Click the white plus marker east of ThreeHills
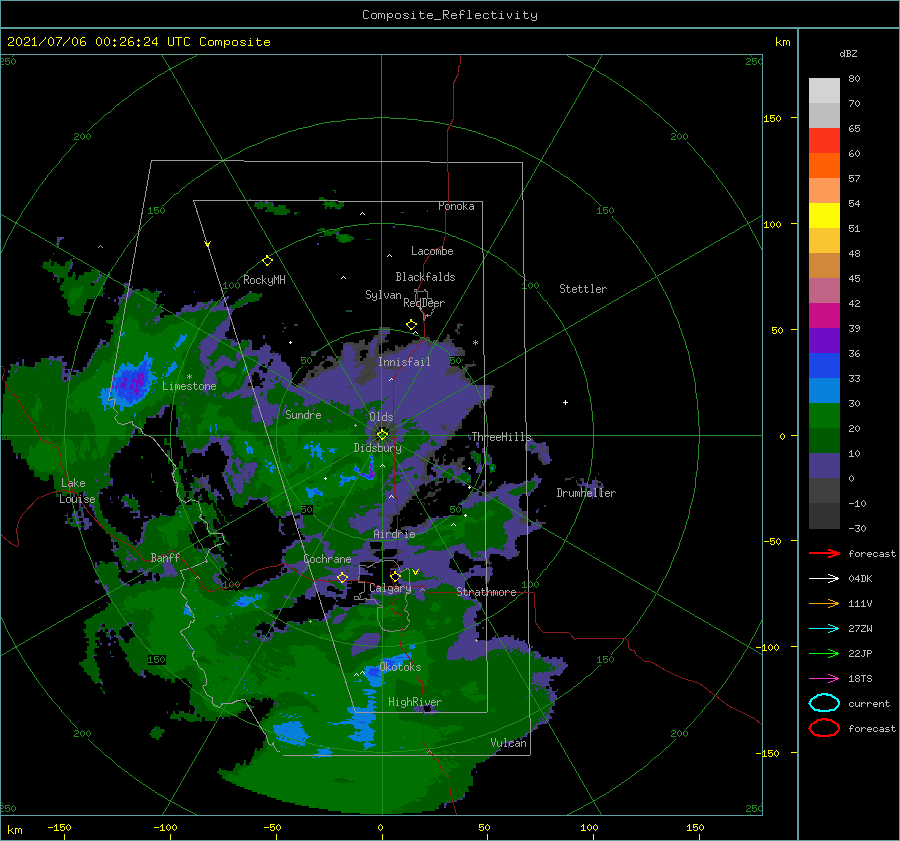900x841 pixels. point(565,402)
